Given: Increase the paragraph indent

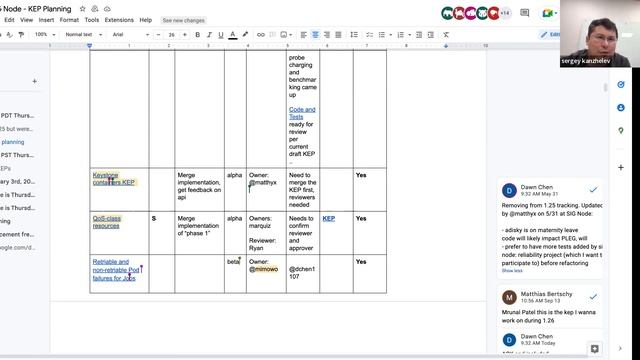Looking at the screenshot, I should (x=431, y=35).
